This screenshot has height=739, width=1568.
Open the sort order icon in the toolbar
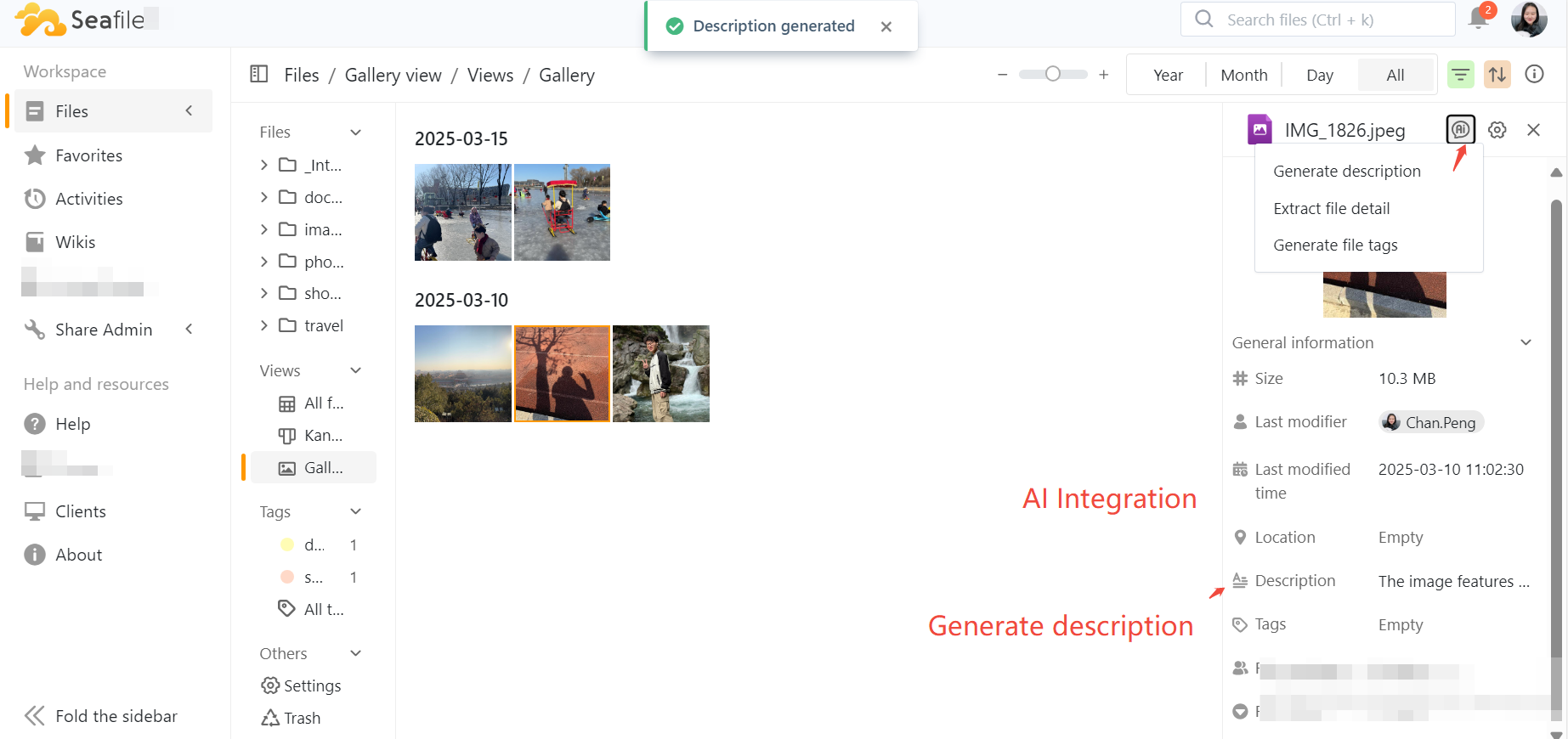coord(1497,75)
